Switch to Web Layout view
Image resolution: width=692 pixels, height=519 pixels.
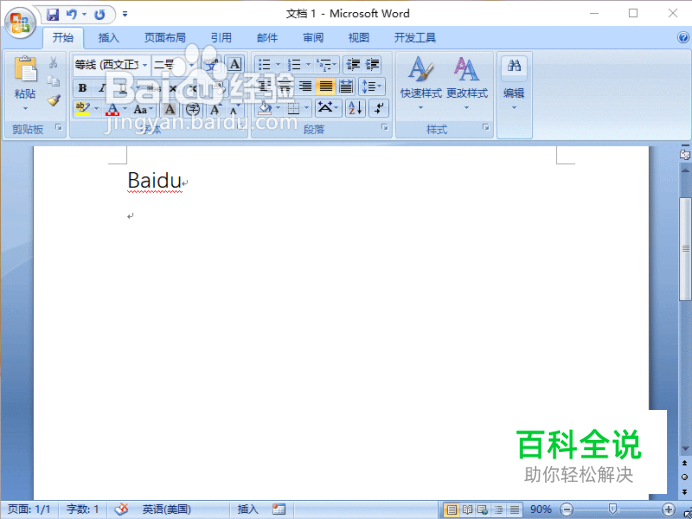coord(482,510)
